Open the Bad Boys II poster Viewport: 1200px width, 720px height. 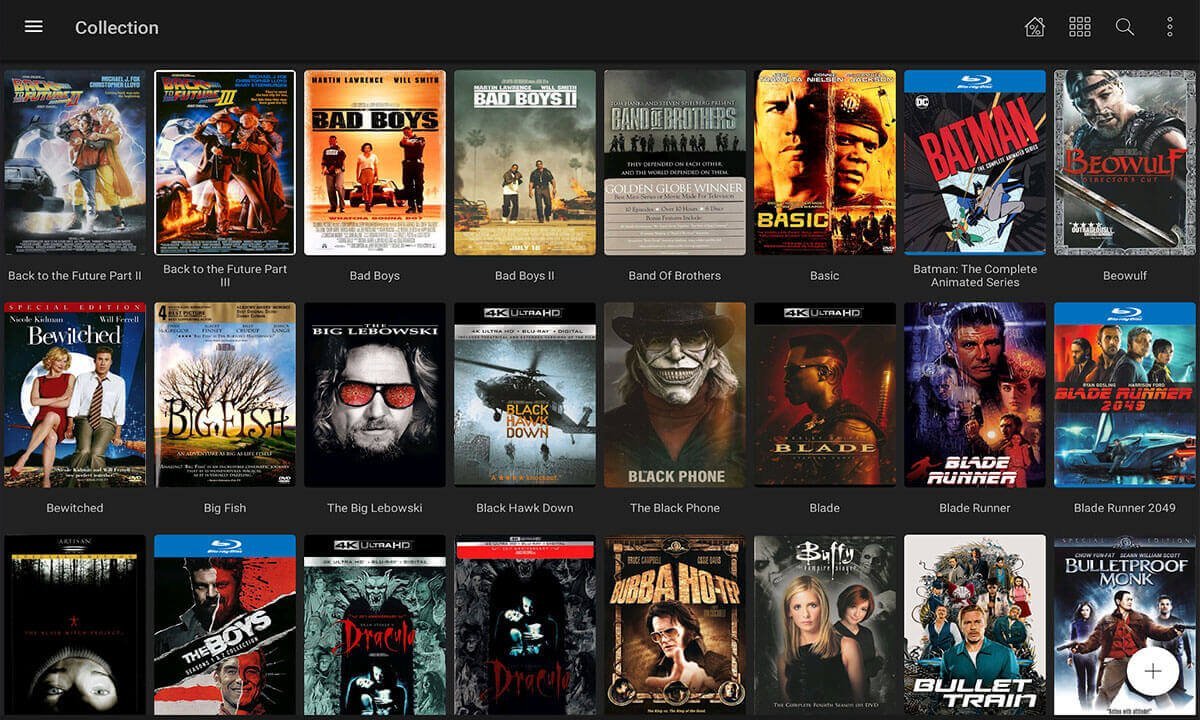tap(525, 162)
